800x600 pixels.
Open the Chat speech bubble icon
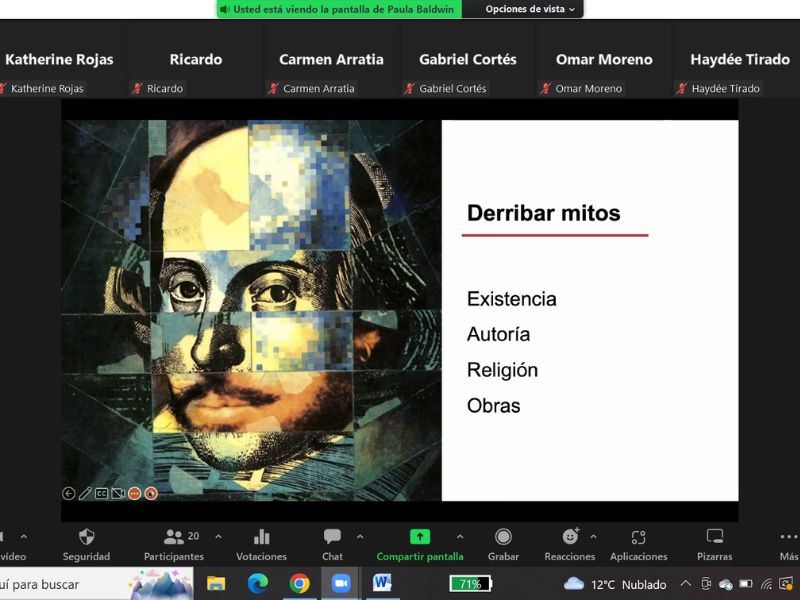tap(332, 536)
